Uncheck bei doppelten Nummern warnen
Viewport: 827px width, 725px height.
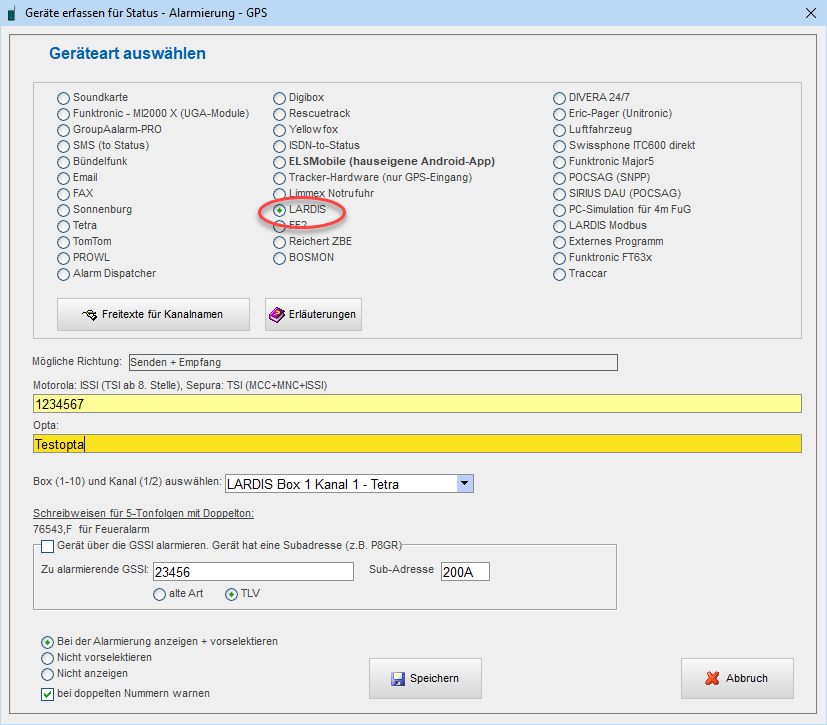[48, 694]
